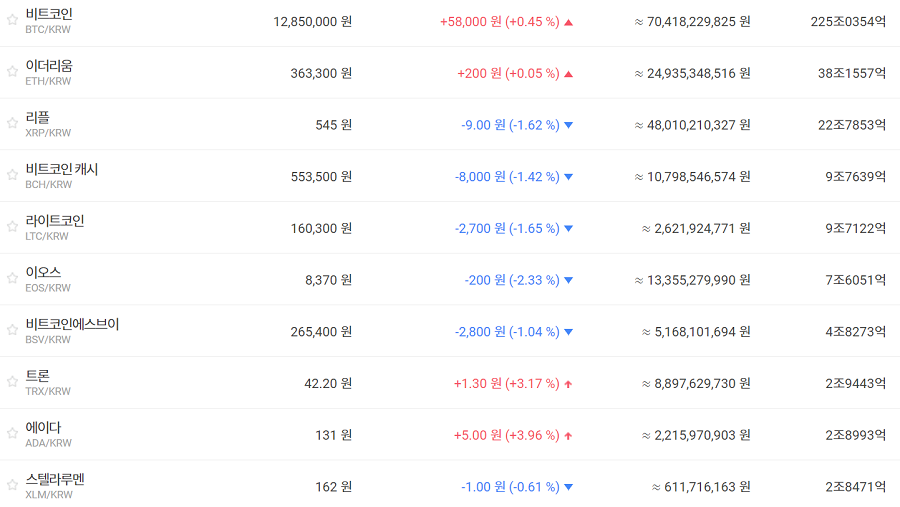The width and height of the screenshot is (900, 507).
Task: Open the 이더리움 coin name link
Action: (49, 66)
